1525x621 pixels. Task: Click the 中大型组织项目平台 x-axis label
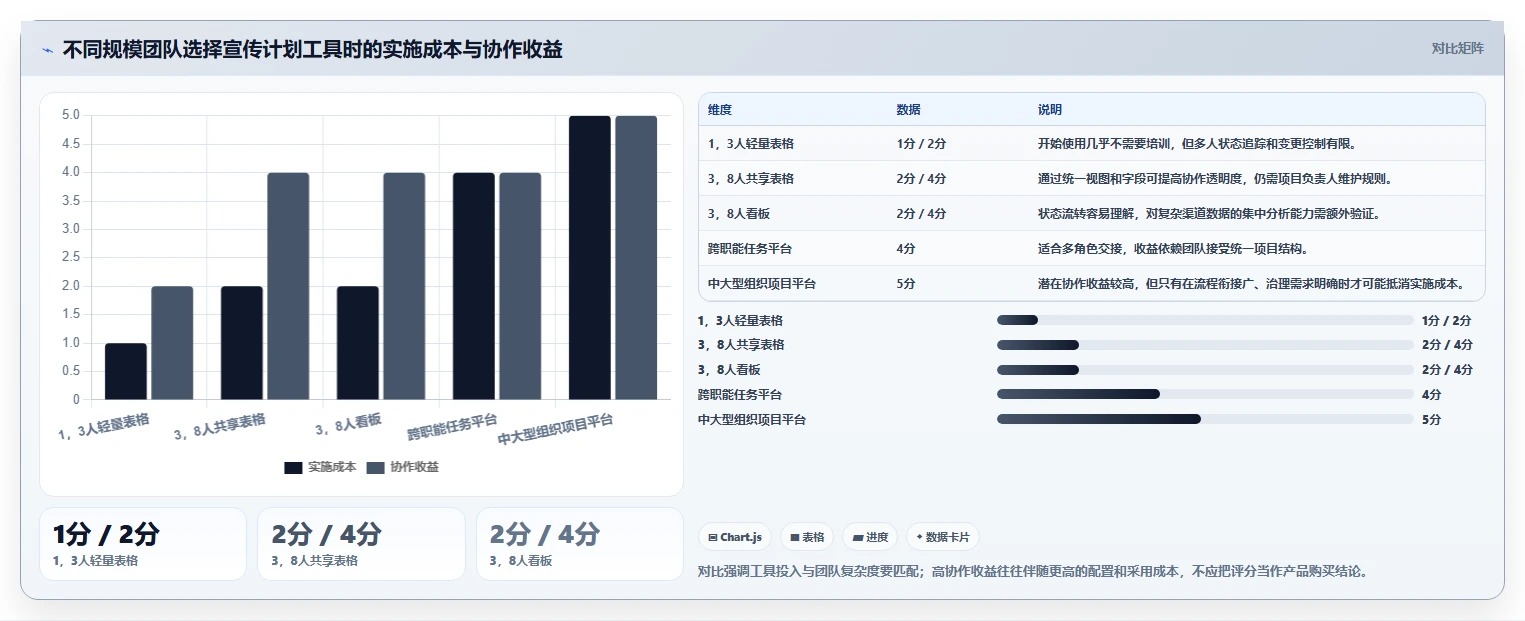555,430
